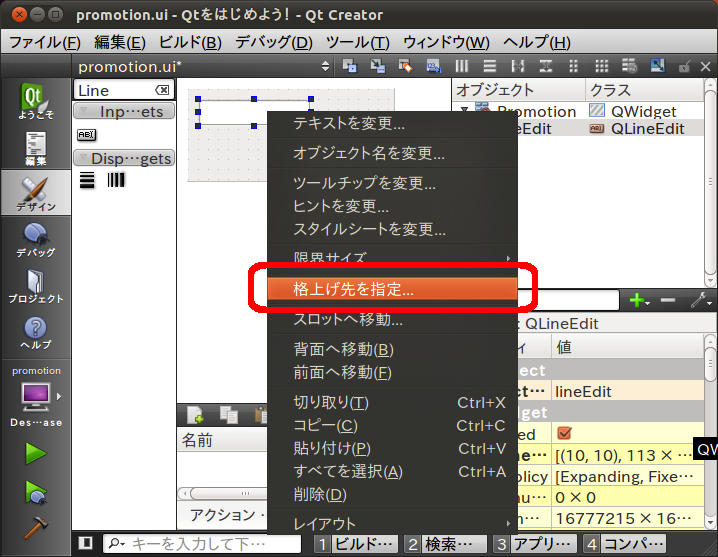Open the Projects (プロジェクト) mode

coord(35,287)
